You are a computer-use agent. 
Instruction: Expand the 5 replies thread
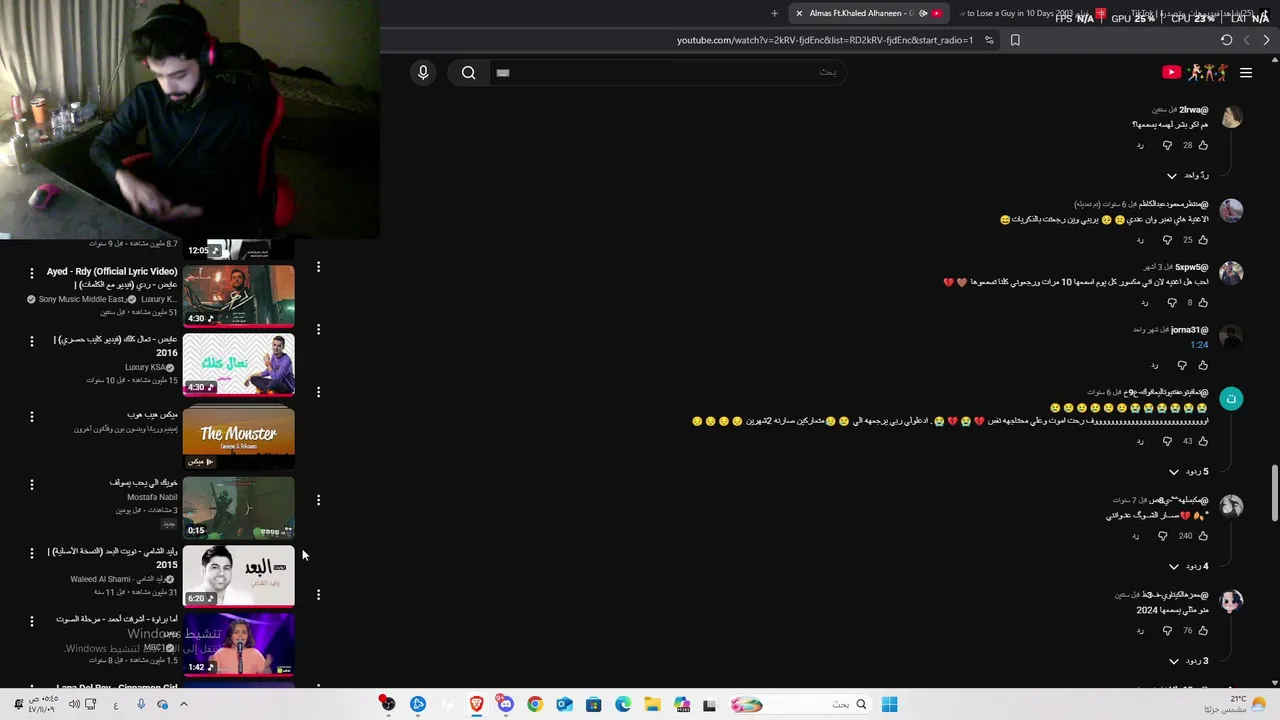click(x=1188, y=471)
